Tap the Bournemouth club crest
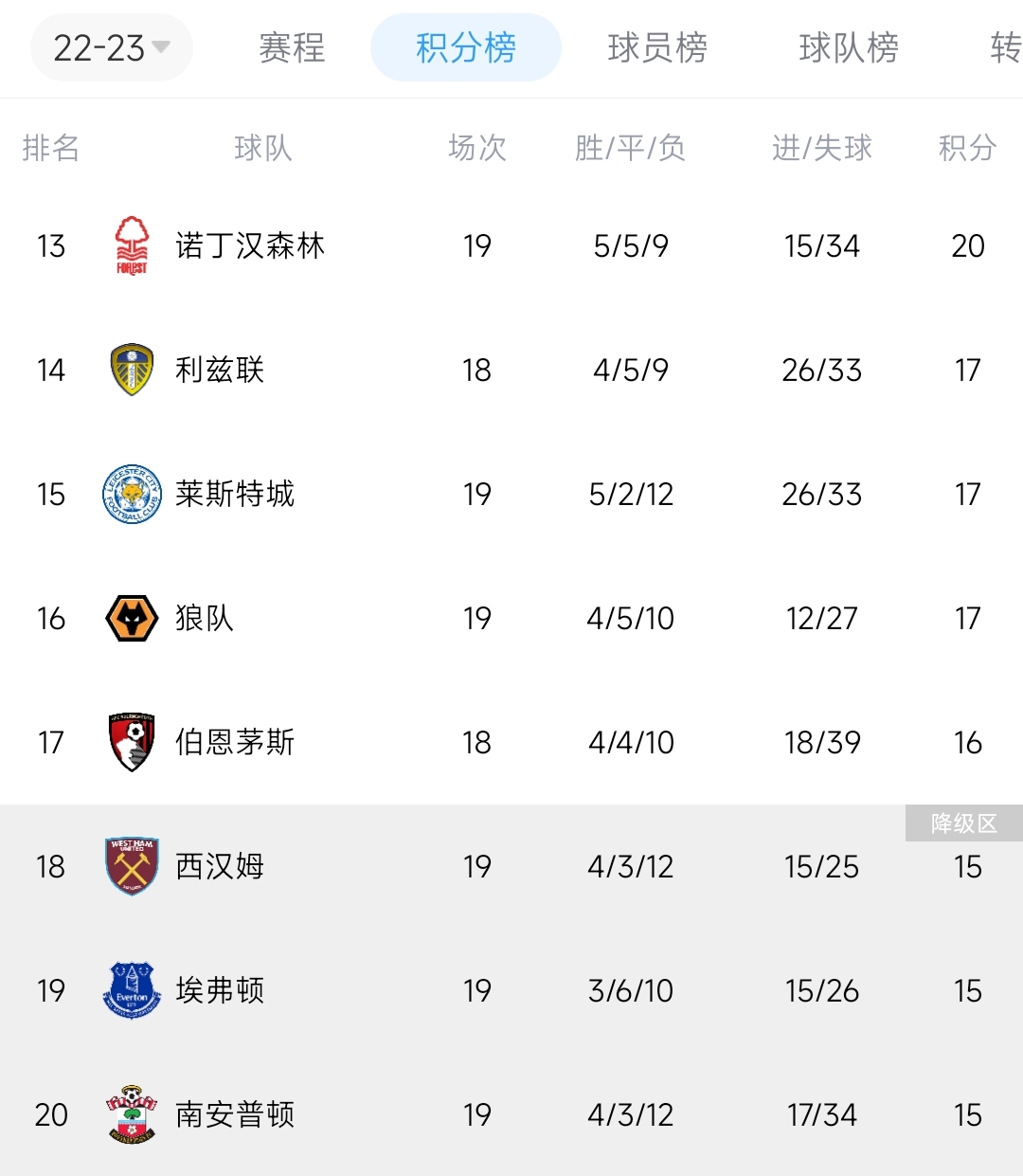Image resolution: width=1023 pixels, height=1176 pixels. click(x=132, y=742)
